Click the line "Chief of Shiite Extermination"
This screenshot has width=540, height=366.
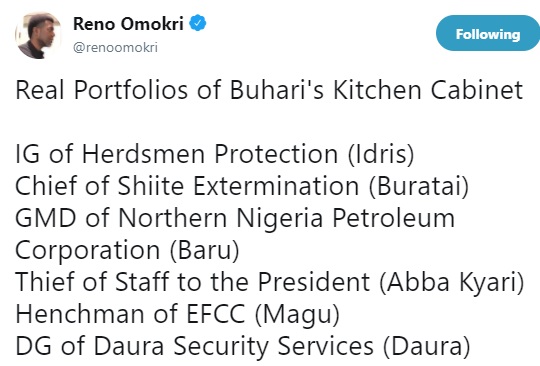pyautogui.click(x=187, y=186)
